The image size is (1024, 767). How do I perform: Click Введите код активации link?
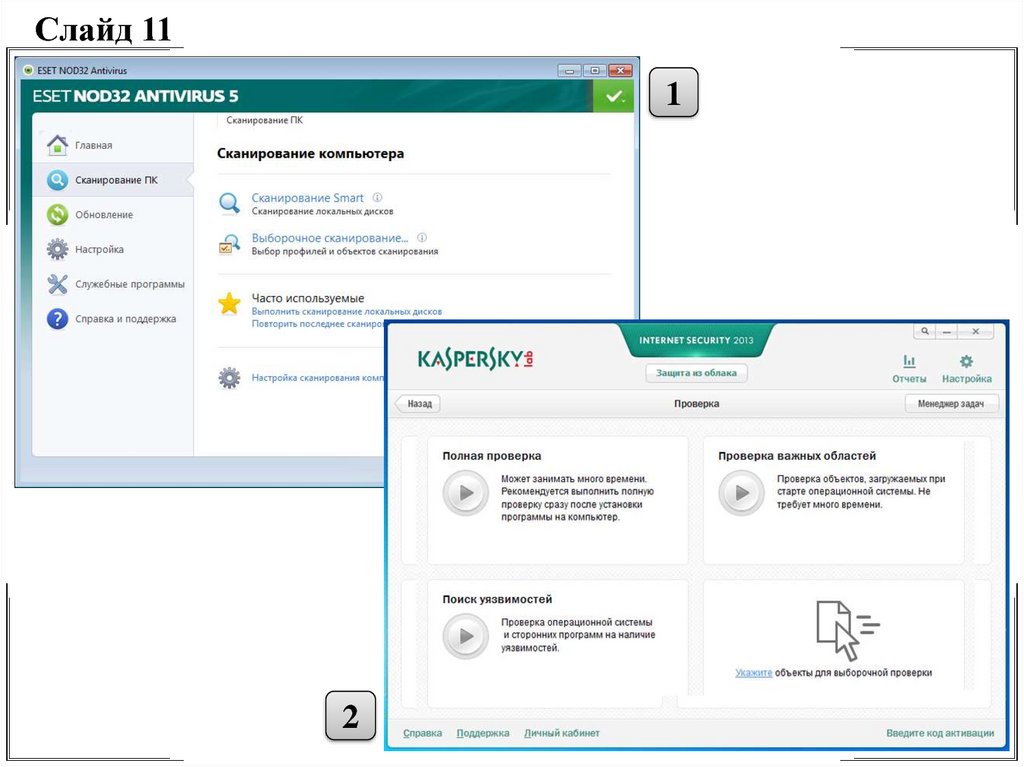(939, 733)
